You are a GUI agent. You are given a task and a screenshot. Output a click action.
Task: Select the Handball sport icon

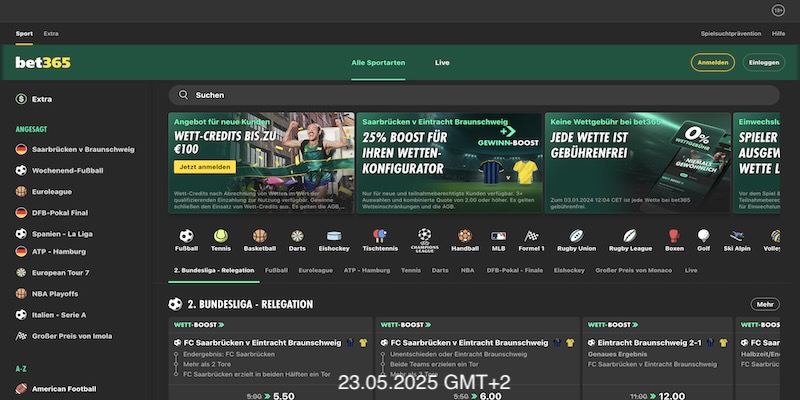pos(465,236)
